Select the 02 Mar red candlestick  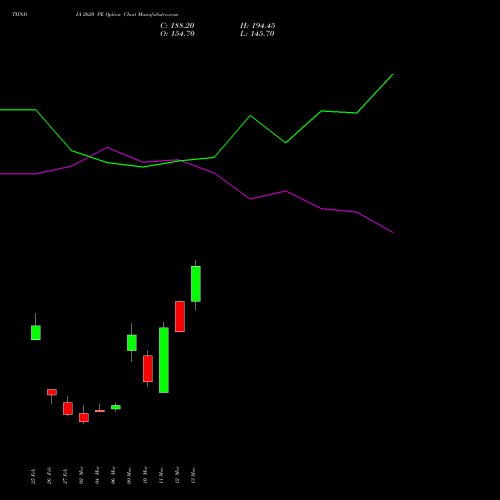(x=84, y=417)
